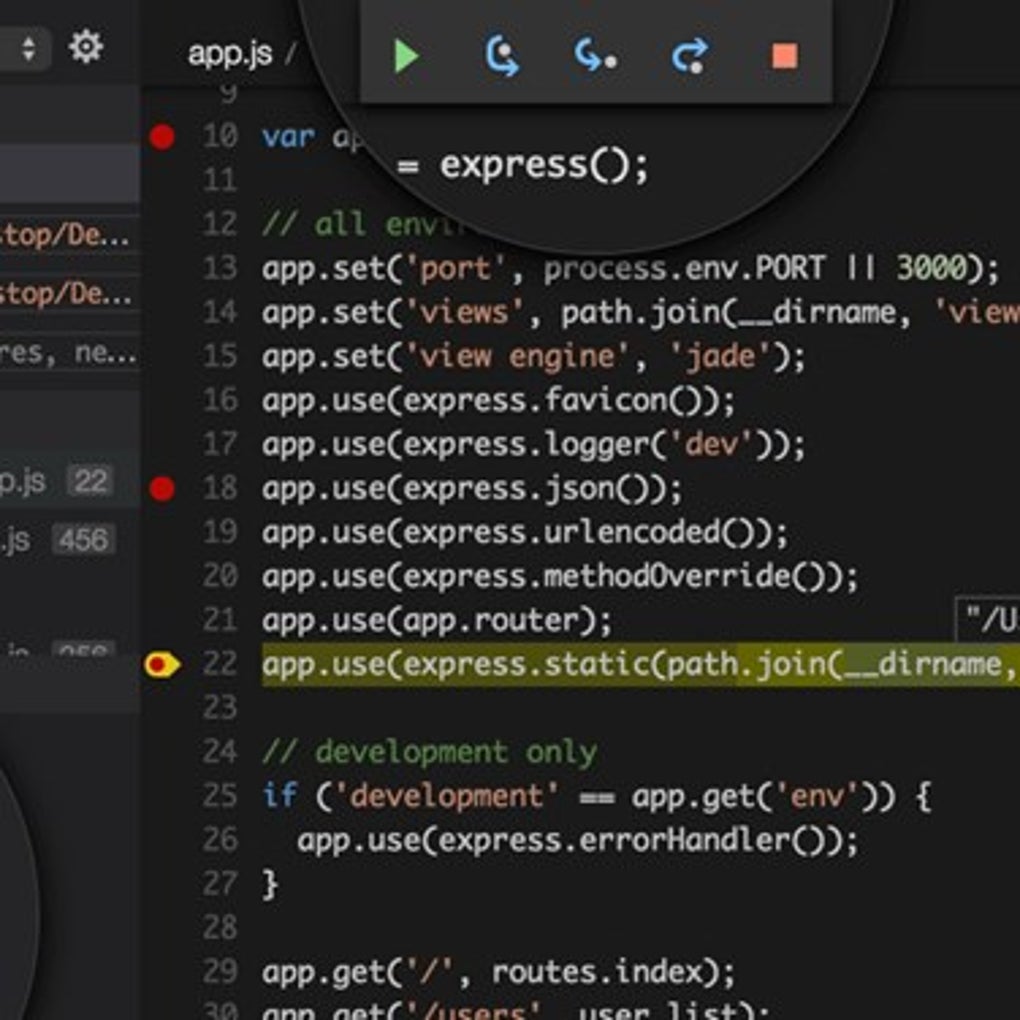Image resolution: width=1020 pixels, height=1020 pixels.
Task: Click gutter beside line 13 to add breakpoint
Action: coord(162,269)
